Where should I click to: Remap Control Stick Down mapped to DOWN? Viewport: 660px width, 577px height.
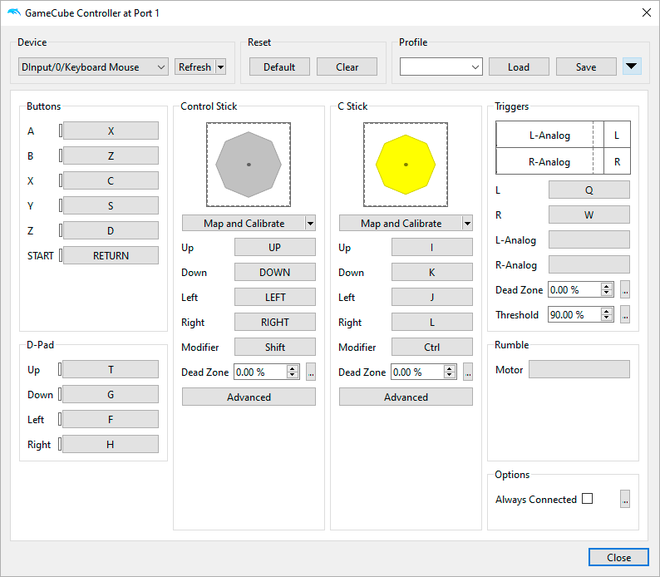point(275,272)
